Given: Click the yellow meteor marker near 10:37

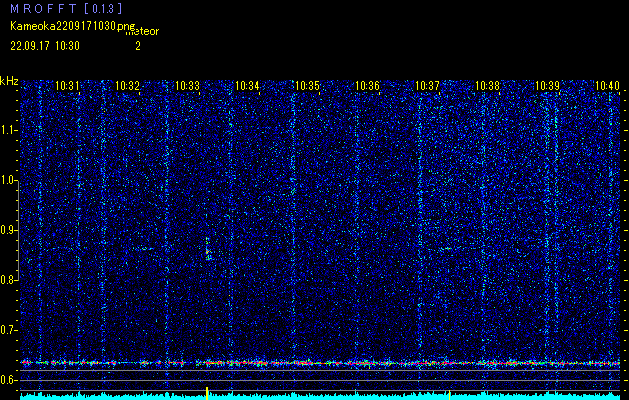Looking at the screenshot, I should 449,394.
